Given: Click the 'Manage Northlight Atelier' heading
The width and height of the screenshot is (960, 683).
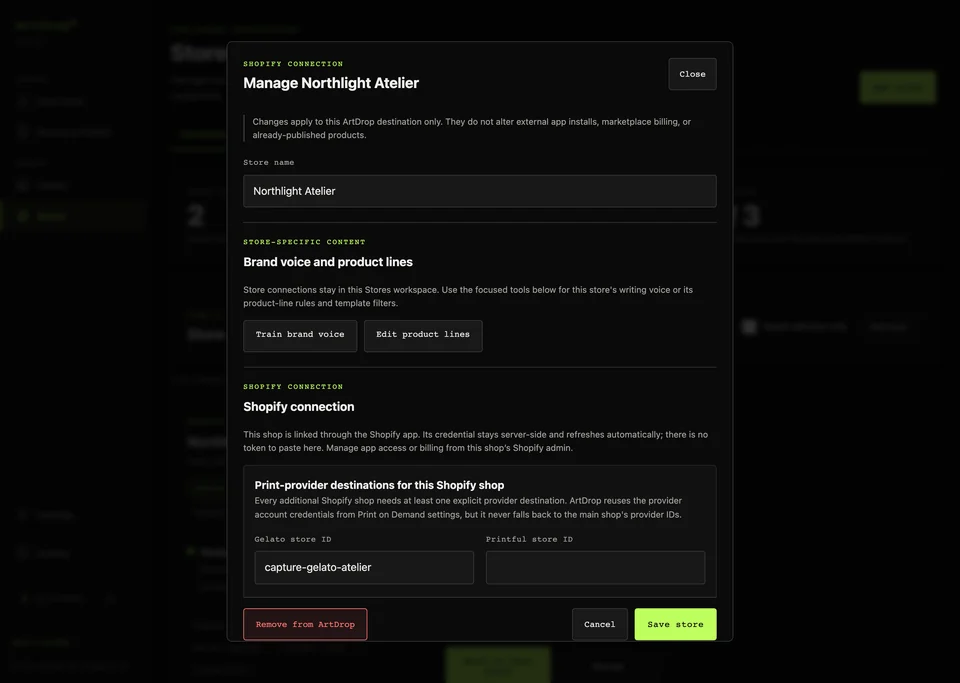Looking at the screenshot, I should (331, 83).
